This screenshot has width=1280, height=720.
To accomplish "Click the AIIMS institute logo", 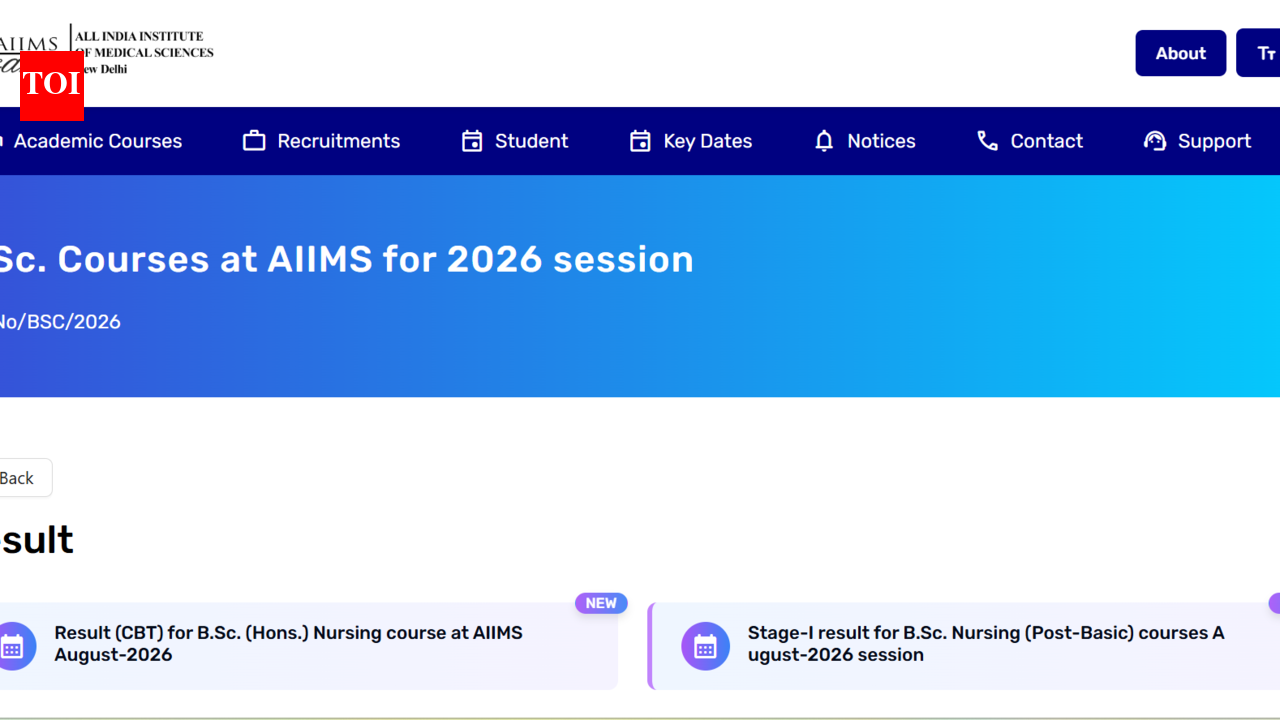I will click(106, 49).
